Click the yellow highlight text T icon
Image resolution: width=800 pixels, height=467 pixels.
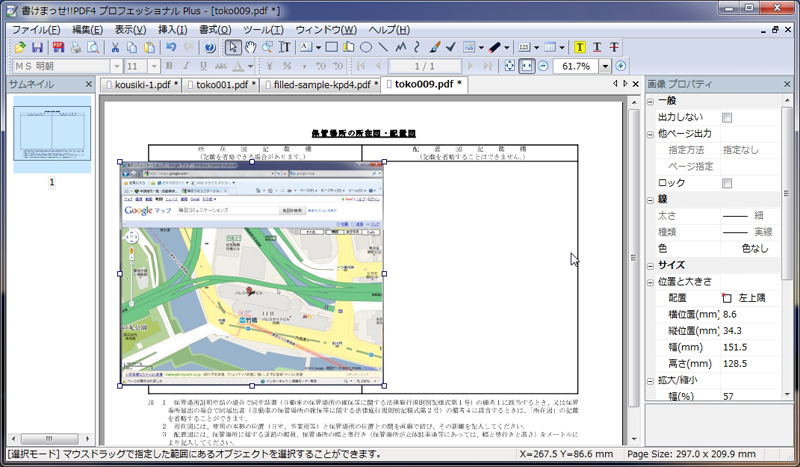click(x=580, y=47)
